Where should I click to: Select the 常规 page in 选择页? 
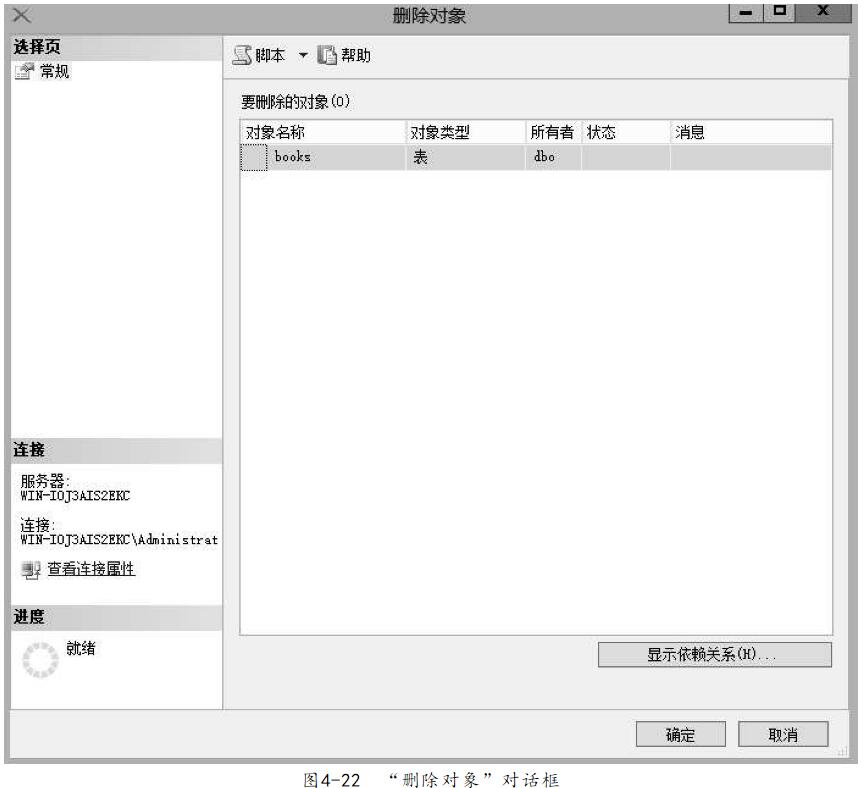pyautogui.click(x=53, y=71)
